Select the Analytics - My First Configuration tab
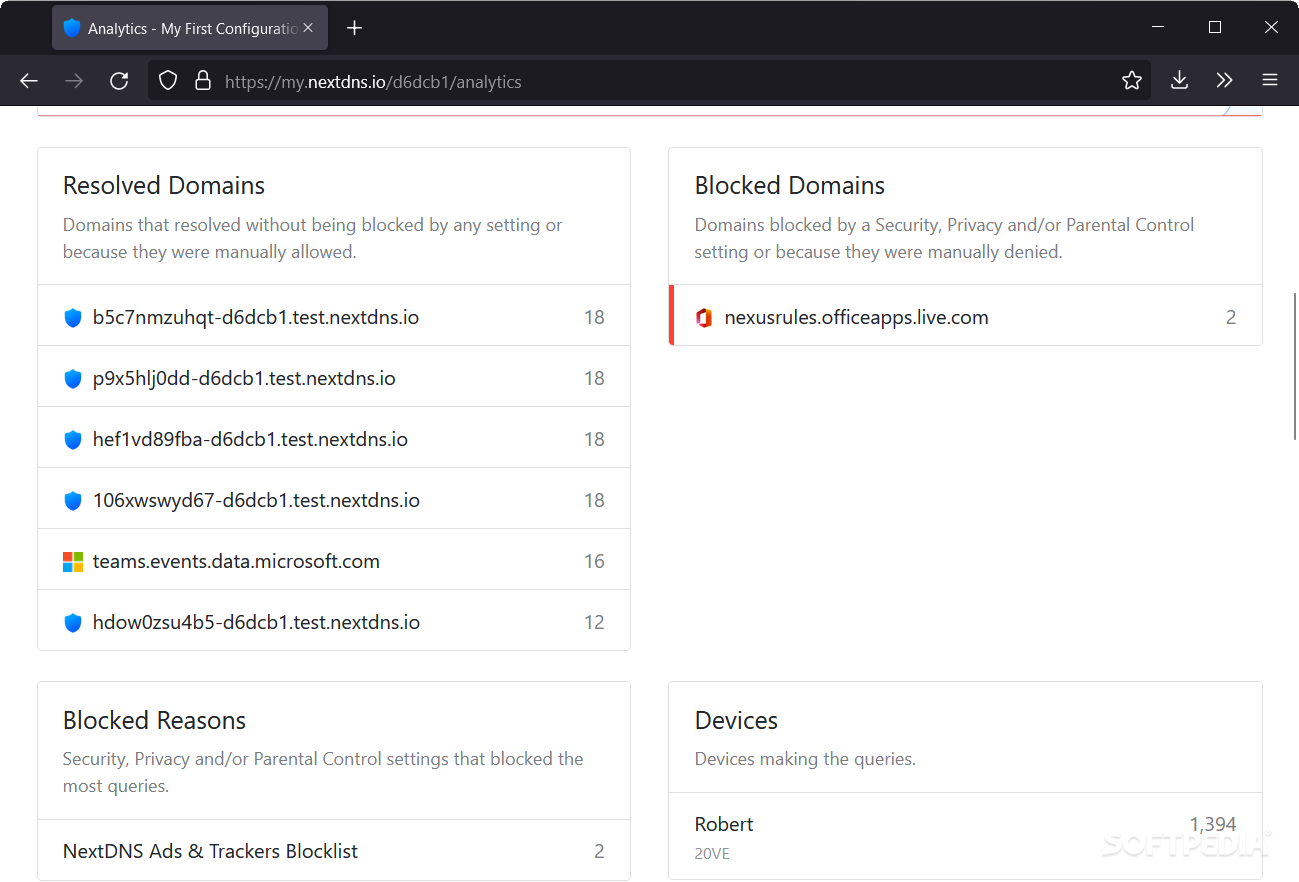Screen dimensions: 1299x882 189,29
